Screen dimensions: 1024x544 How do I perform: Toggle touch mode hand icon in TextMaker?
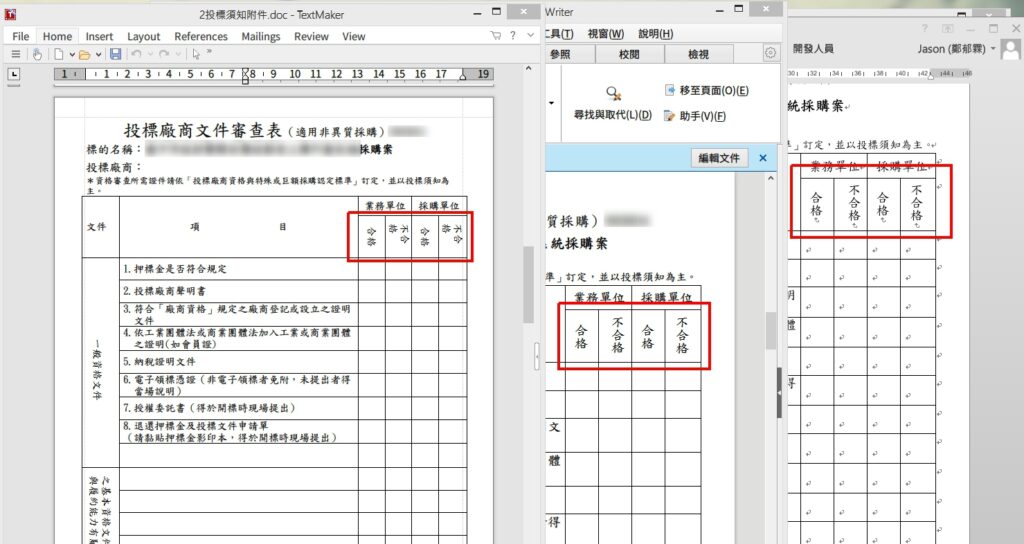tap(37, 55)
